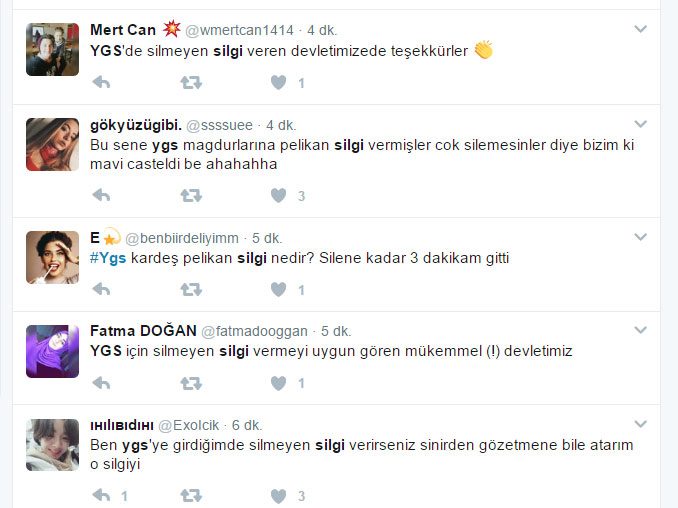Open options chevron on Fatma DOĞAN's tweet
This screenshot has height=508, width=678.
(640, 330)
